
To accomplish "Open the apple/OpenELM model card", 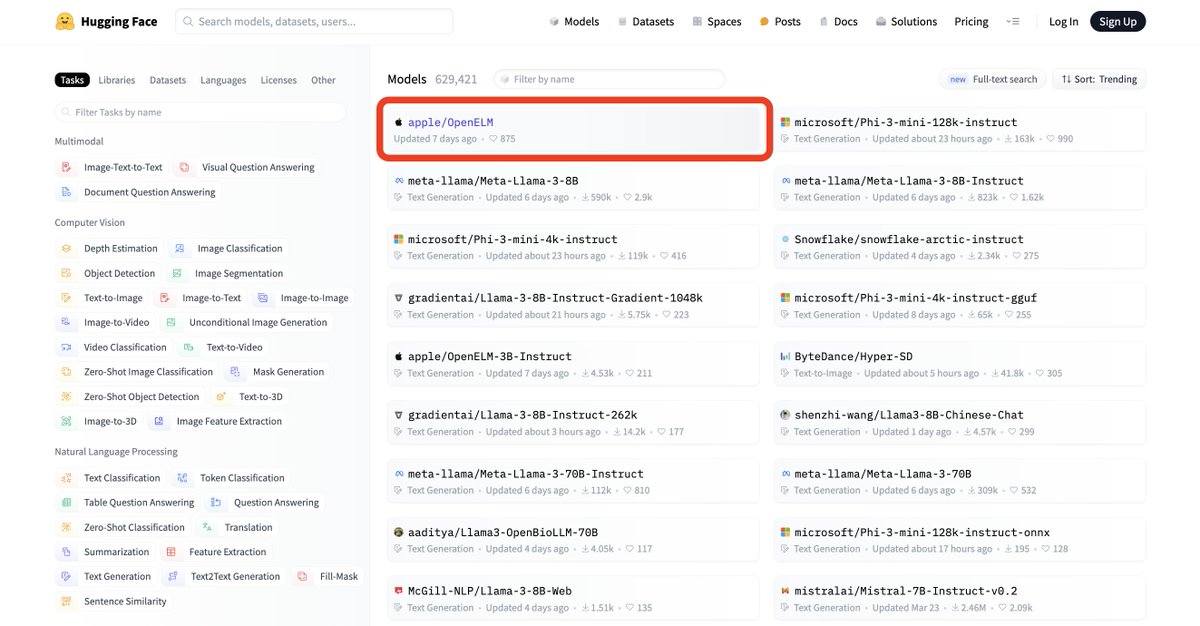I will point(573,130).
